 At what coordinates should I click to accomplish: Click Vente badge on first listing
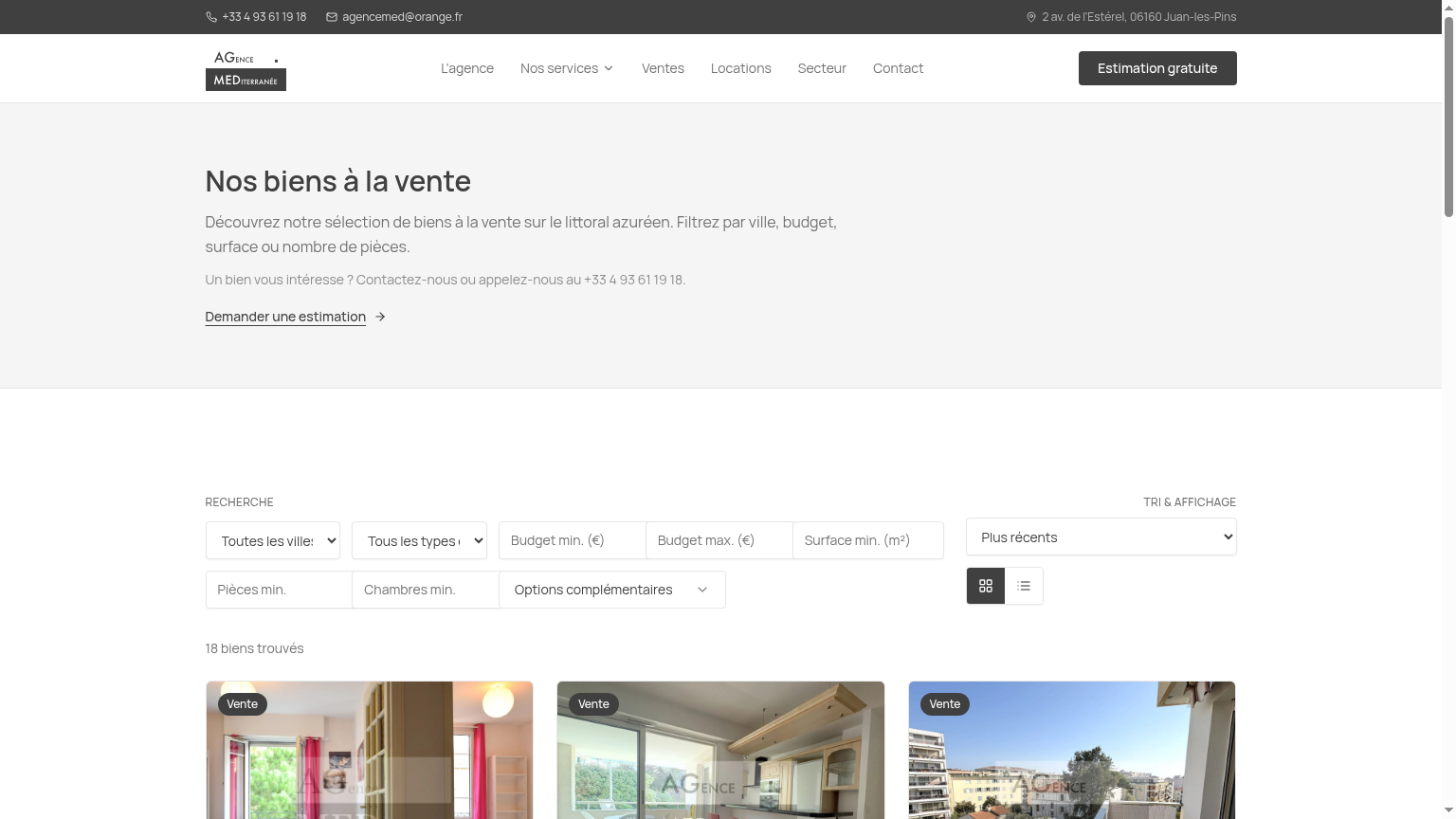point(243,704)
